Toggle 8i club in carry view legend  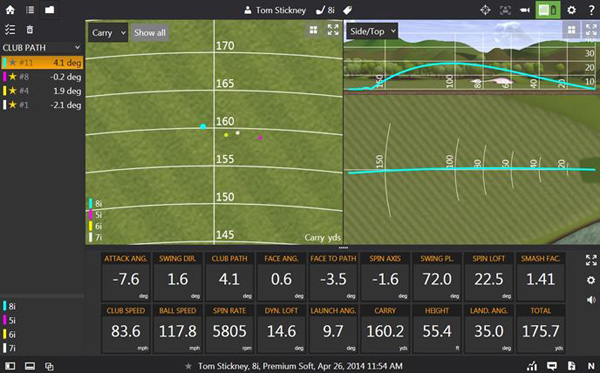pos(96,204)
